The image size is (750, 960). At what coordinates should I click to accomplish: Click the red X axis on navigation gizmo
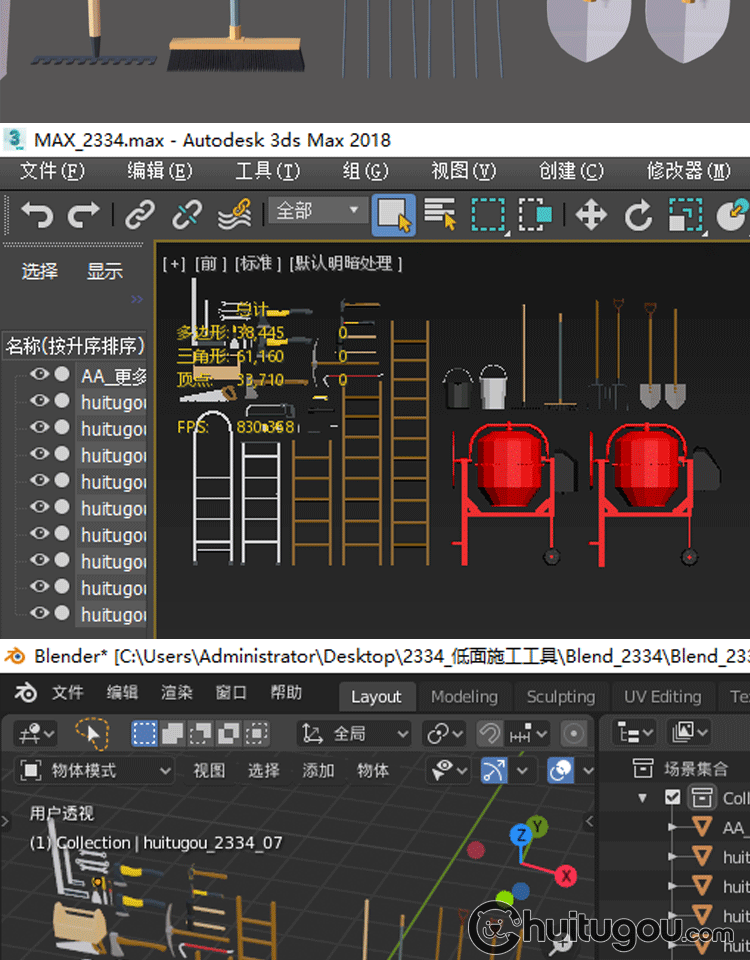(x=566, y=876)
